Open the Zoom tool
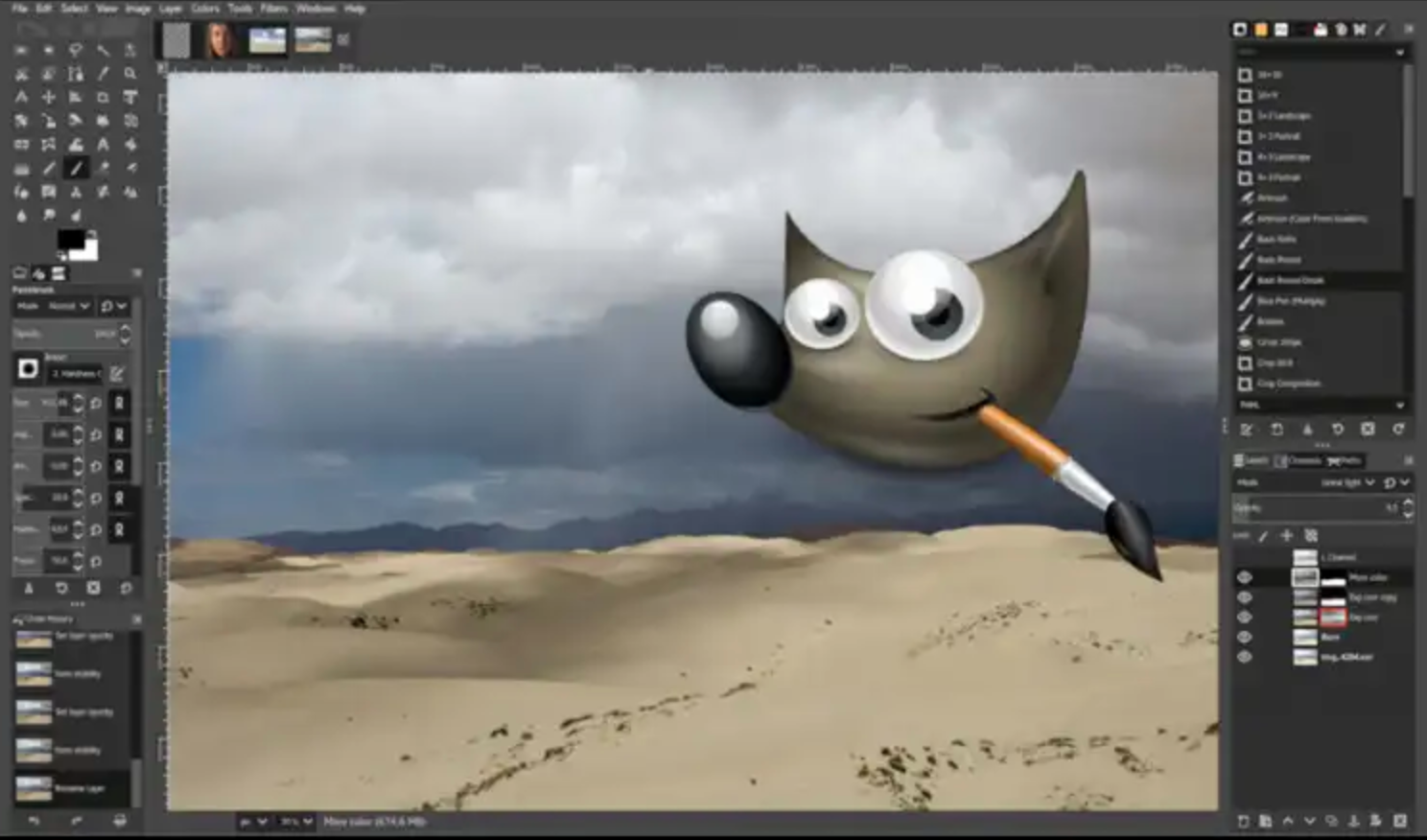Image resolution: width=1427 pixels, height=840 pixels. coord(130,74)
